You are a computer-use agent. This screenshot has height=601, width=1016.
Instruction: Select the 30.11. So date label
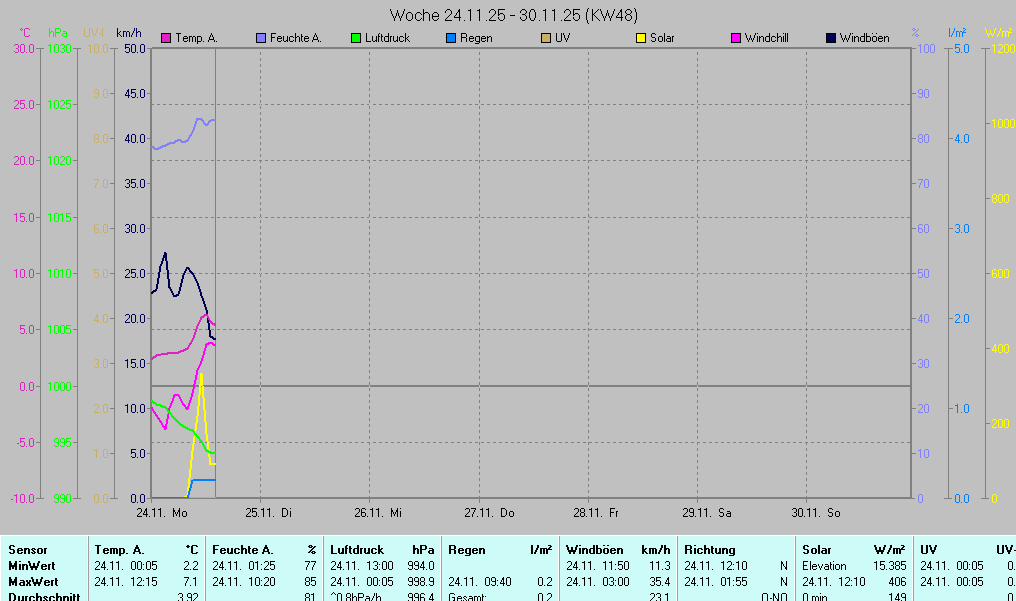click(x=818, y=513)
